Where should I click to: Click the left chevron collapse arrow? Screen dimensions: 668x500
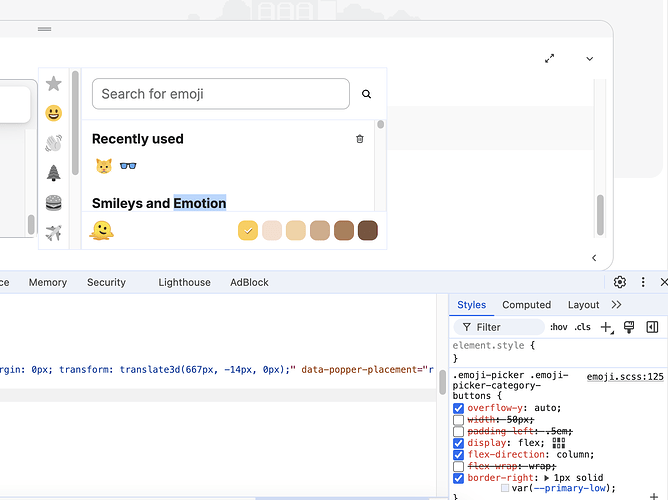pyautogui.click(x=594, y=258)
